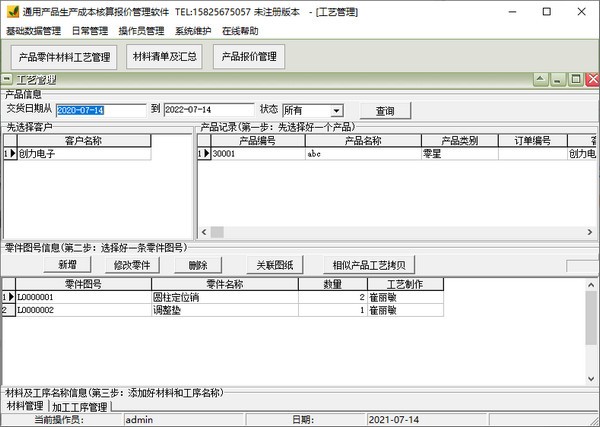
Task: Open the 在线帮助 menu
Action: [x=240, y=31]
